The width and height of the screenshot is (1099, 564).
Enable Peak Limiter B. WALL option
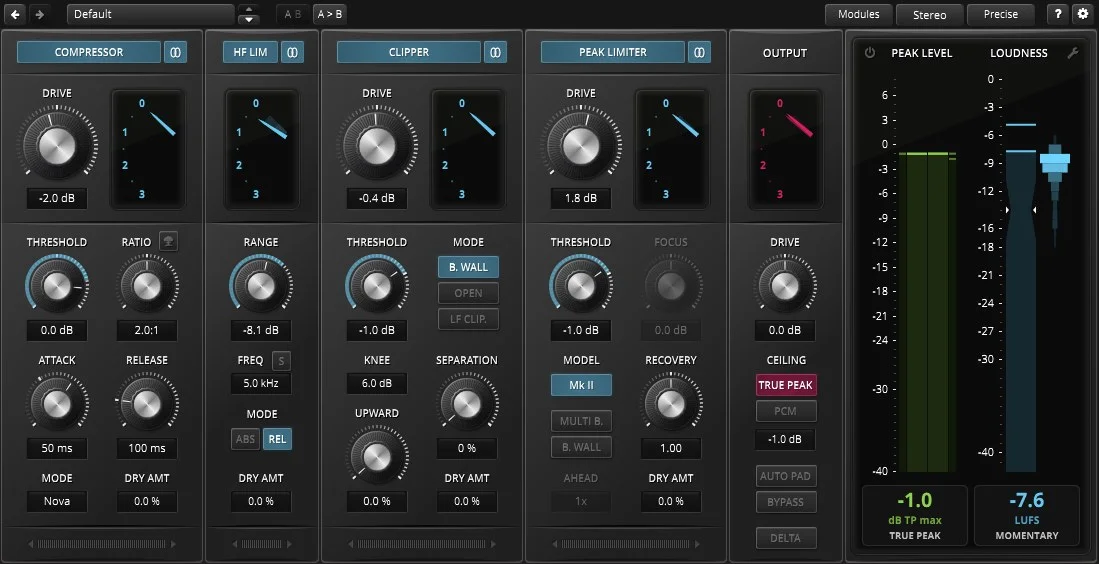click(x=581, y=447)
